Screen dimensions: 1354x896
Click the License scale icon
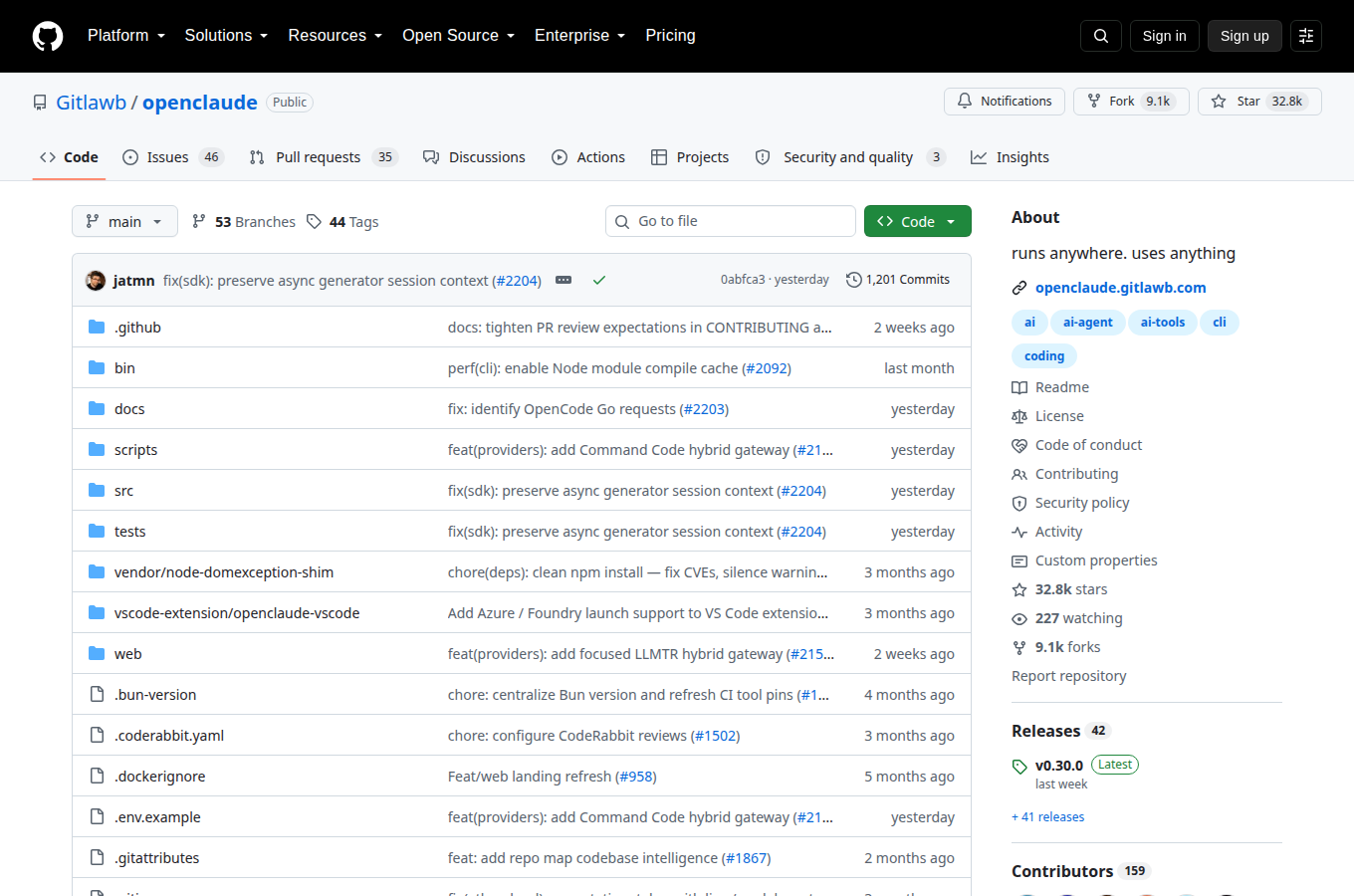point(1019,416)
